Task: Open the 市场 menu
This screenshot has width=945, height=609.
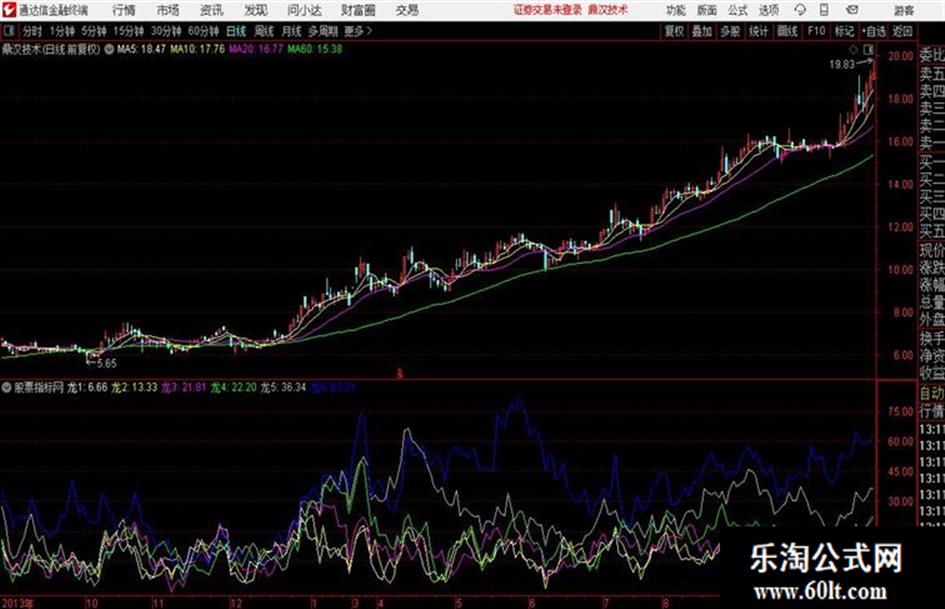Action: click(x=168, y=10)
